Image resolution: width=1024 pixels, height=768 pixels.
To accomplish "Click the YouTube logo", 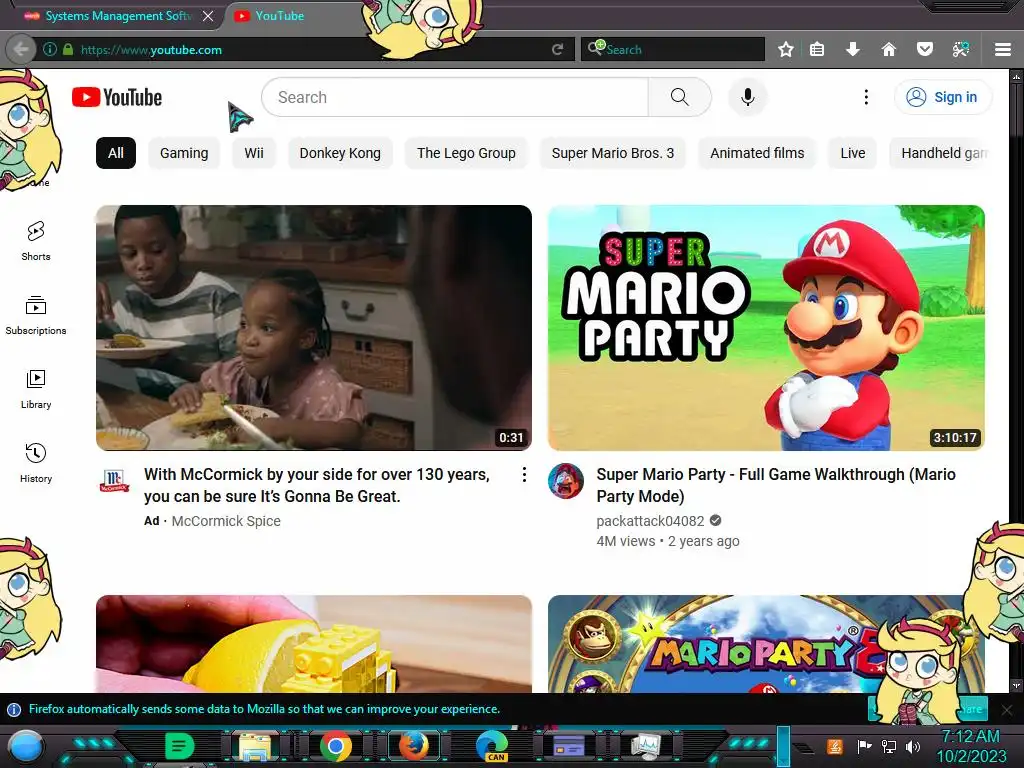I will 117,97.
